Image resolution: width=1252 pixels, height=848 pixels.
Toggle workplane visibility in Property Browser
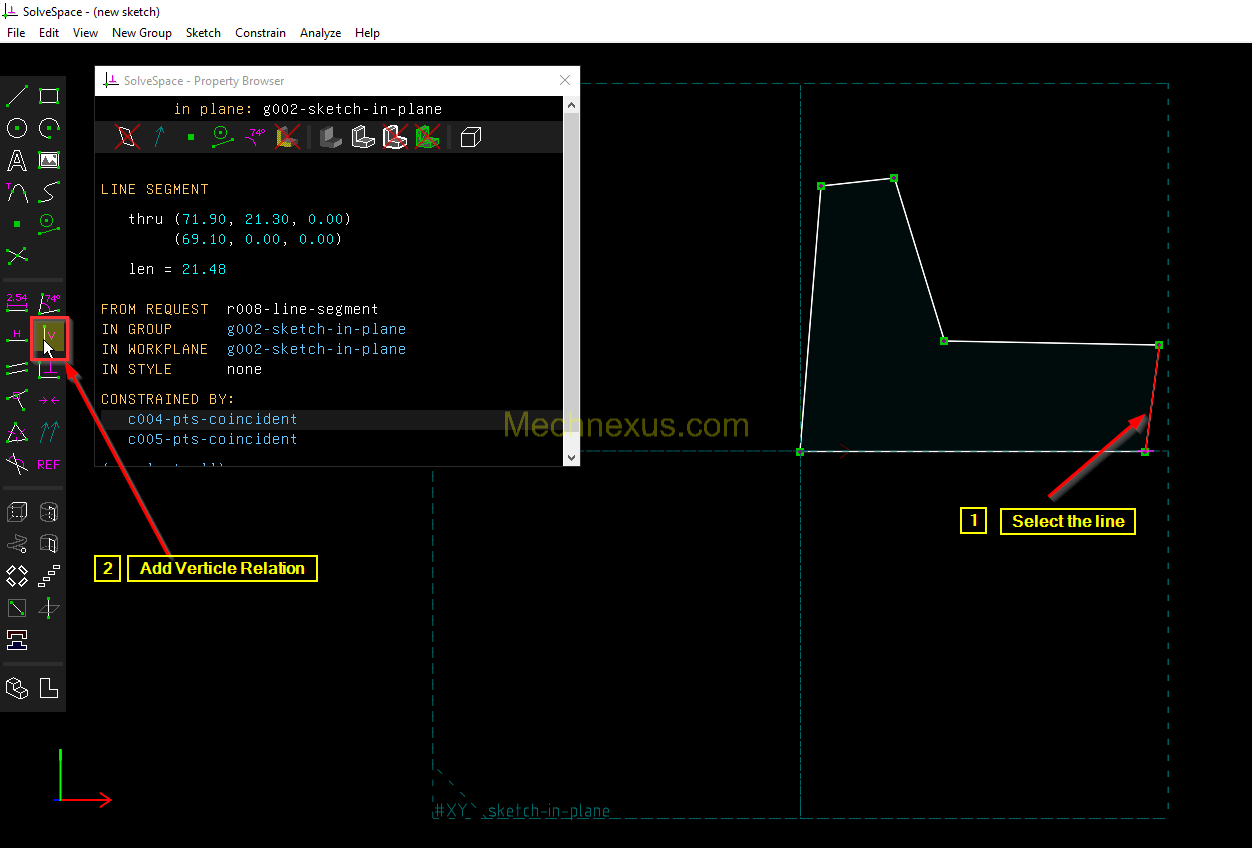[127, 137]
